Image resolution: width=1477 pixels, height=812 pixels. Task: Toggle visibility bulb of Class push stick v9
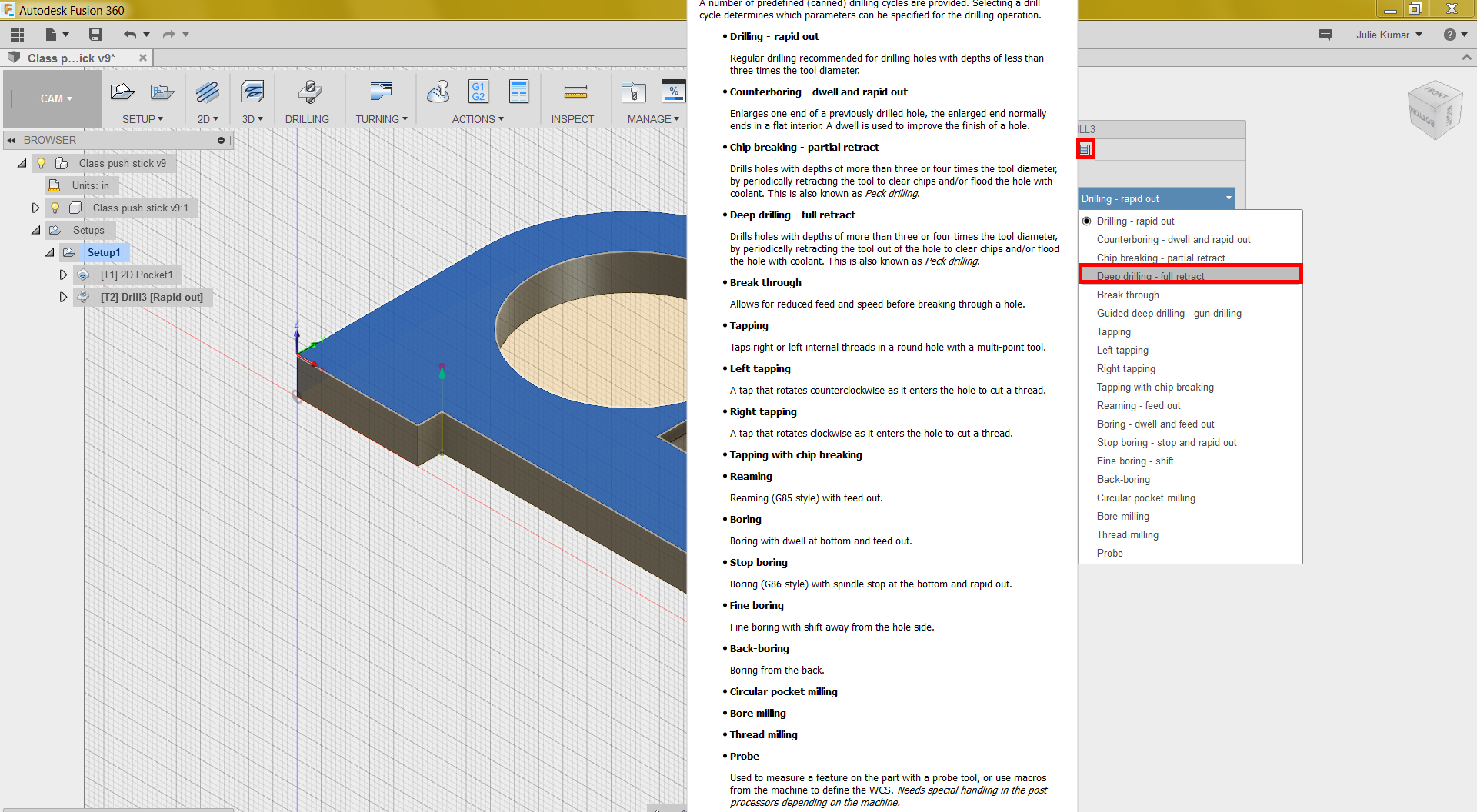tap(42, 163)
